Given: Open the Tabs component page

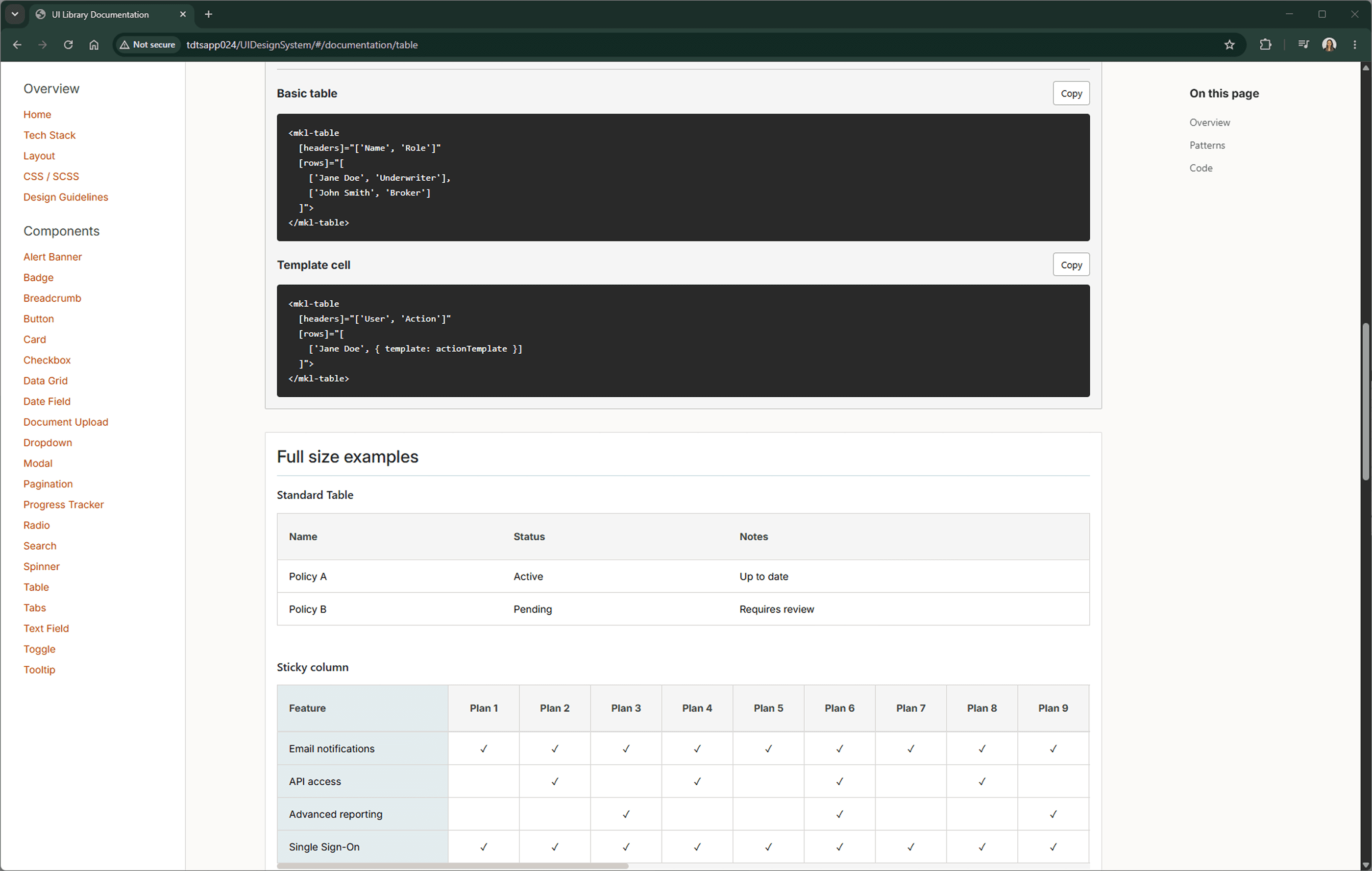Looking at the screenshot, I should [x=35, y=608].
